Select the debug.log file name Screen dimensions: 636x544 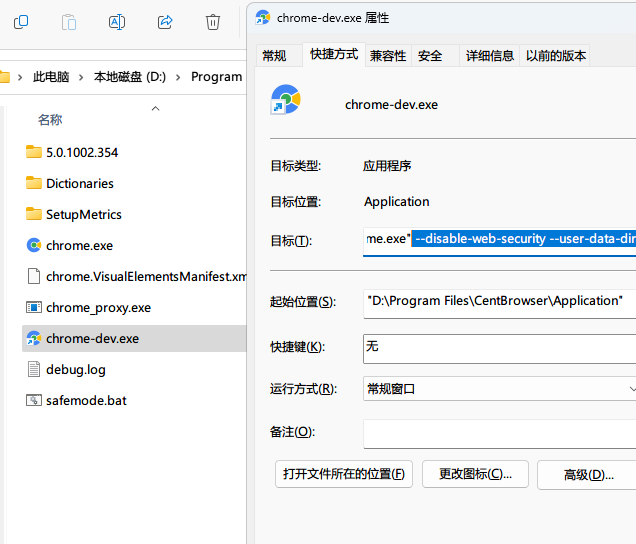click(76, 370)
